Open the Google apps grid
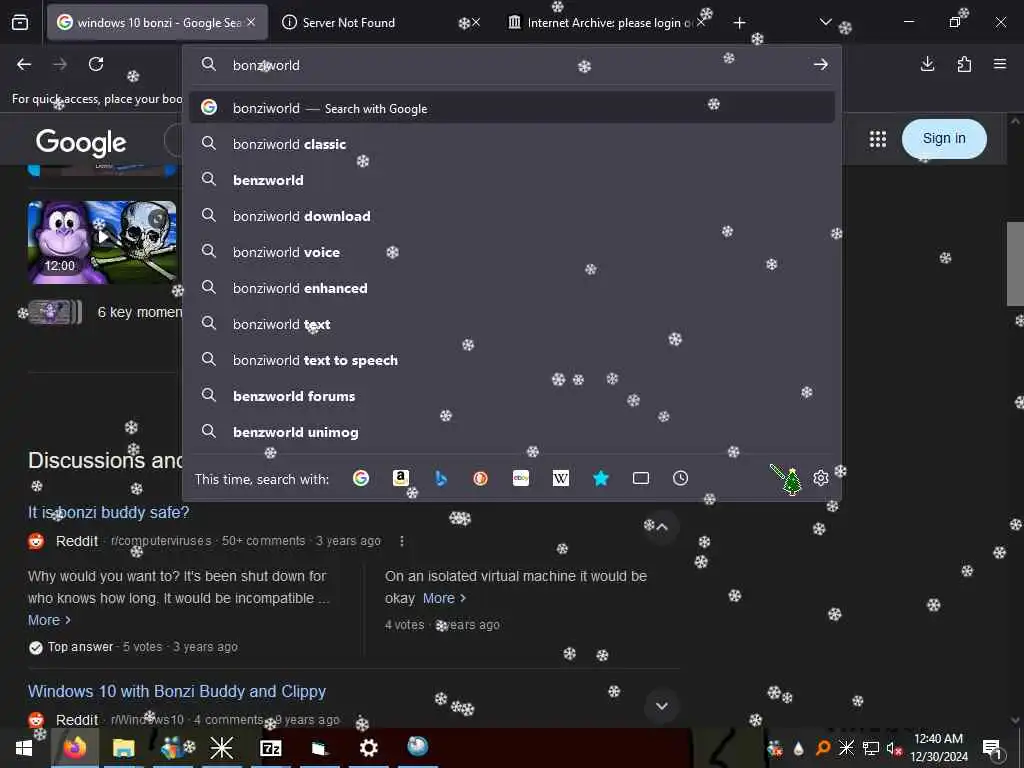The height and width of the screenshot is (768, 1024). tap(878, 138)
